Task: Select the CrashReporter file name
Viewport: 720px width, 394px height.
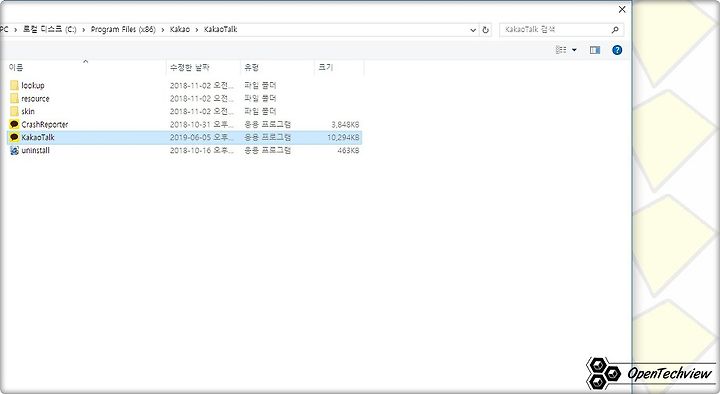Action: coord(45,124)
